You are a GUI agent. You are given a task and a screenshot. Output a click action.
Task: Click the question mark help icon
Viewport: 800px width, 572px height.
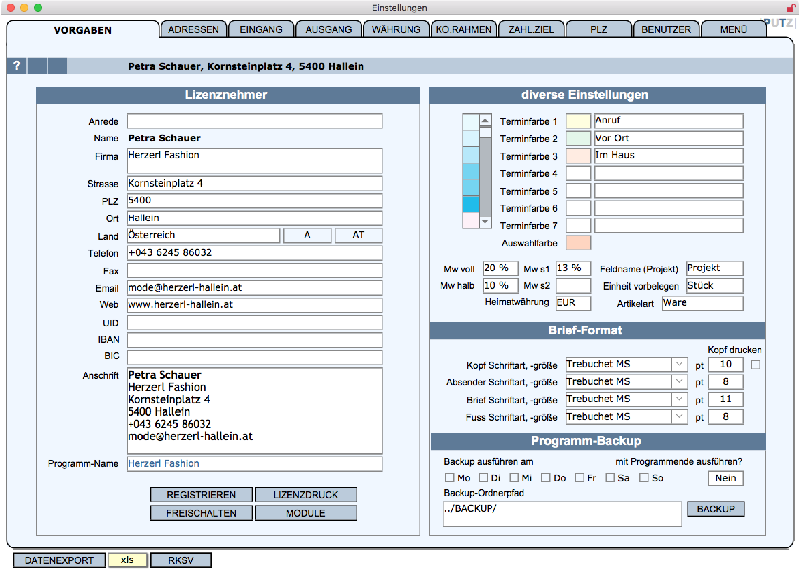click(17, 66)
